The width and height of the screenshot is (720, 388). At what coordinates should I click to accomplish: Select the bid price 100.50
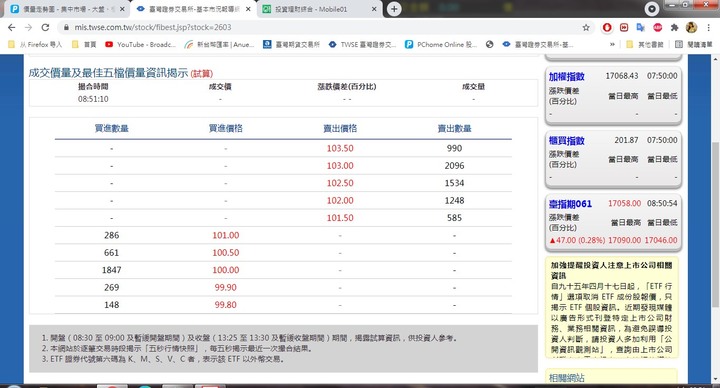[225, 253]
